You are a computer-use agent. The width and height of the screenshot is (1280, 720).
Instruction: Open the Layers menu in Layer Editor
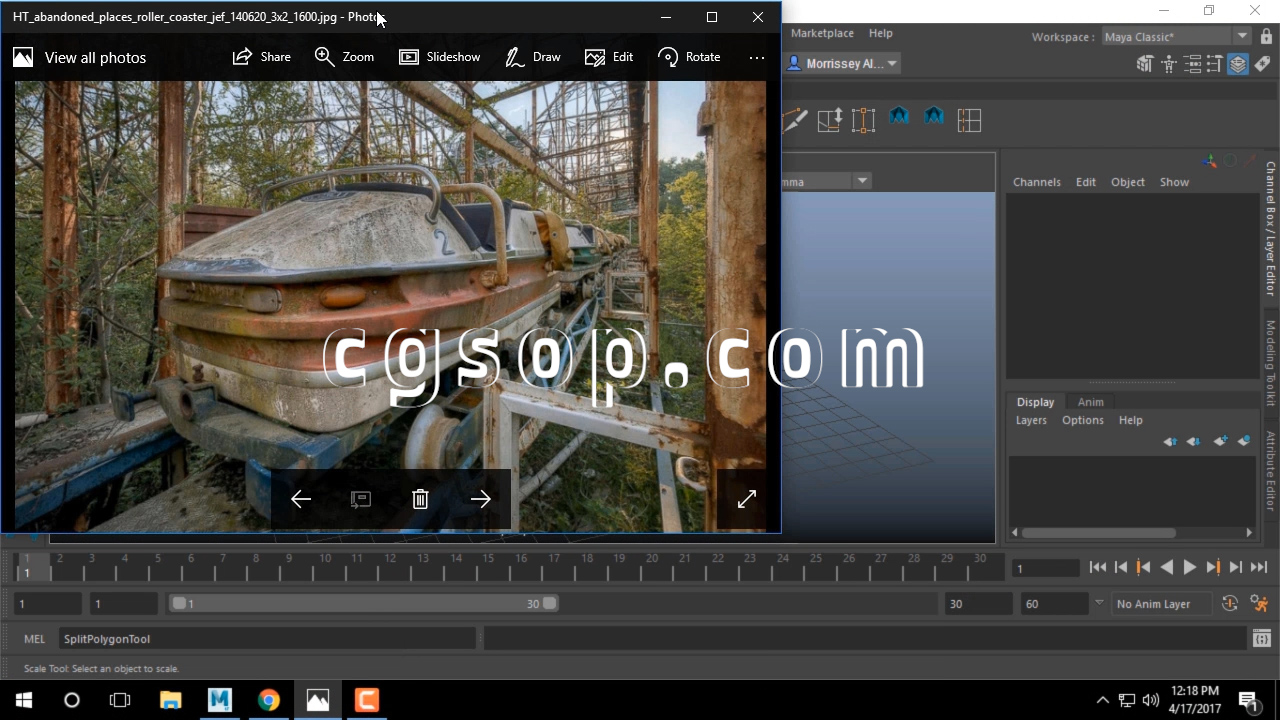tap(1031, 420)
